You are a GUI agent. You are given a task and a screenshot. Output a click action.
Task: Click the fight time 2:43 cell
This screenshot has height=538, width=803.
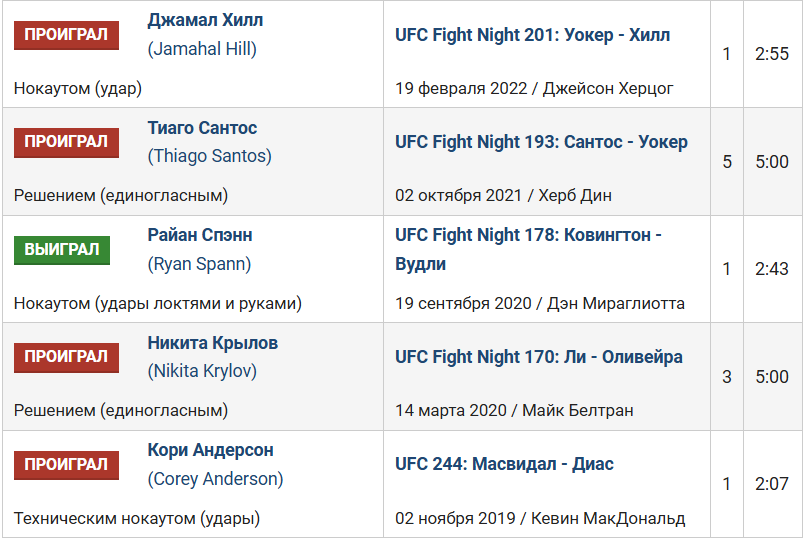click(x=772, y=269)
